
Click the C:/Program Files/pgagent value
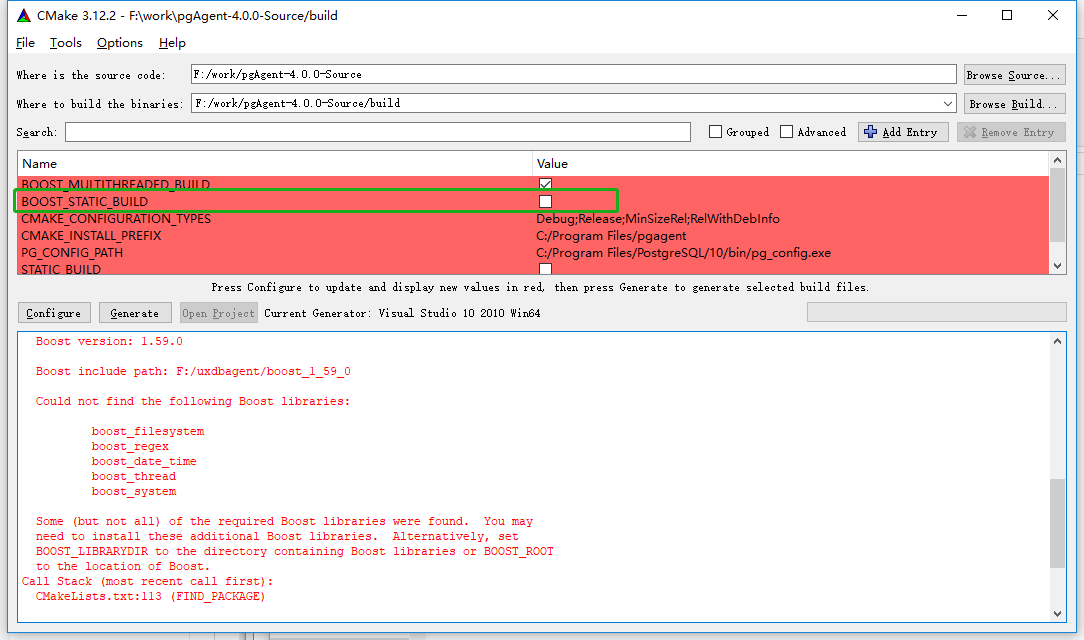pyautogui.click(x=611, y=236)
